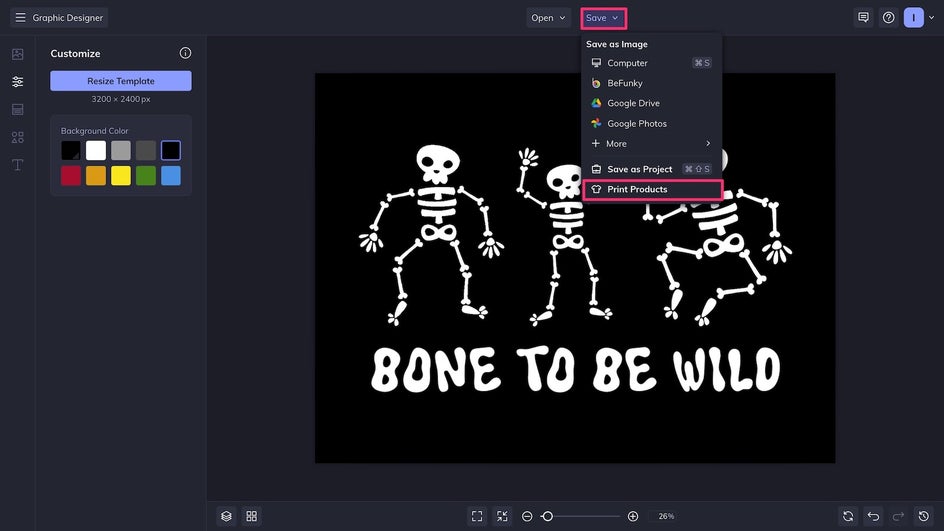Collapse the Save dropdown menu

pyautogui.click(x=603, y=18)
